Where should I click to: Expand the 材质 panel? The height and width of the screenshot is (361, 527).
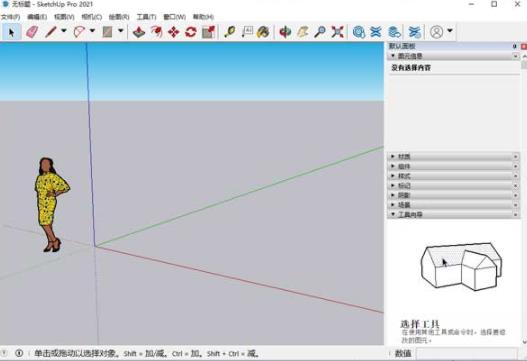click(393, 157)
